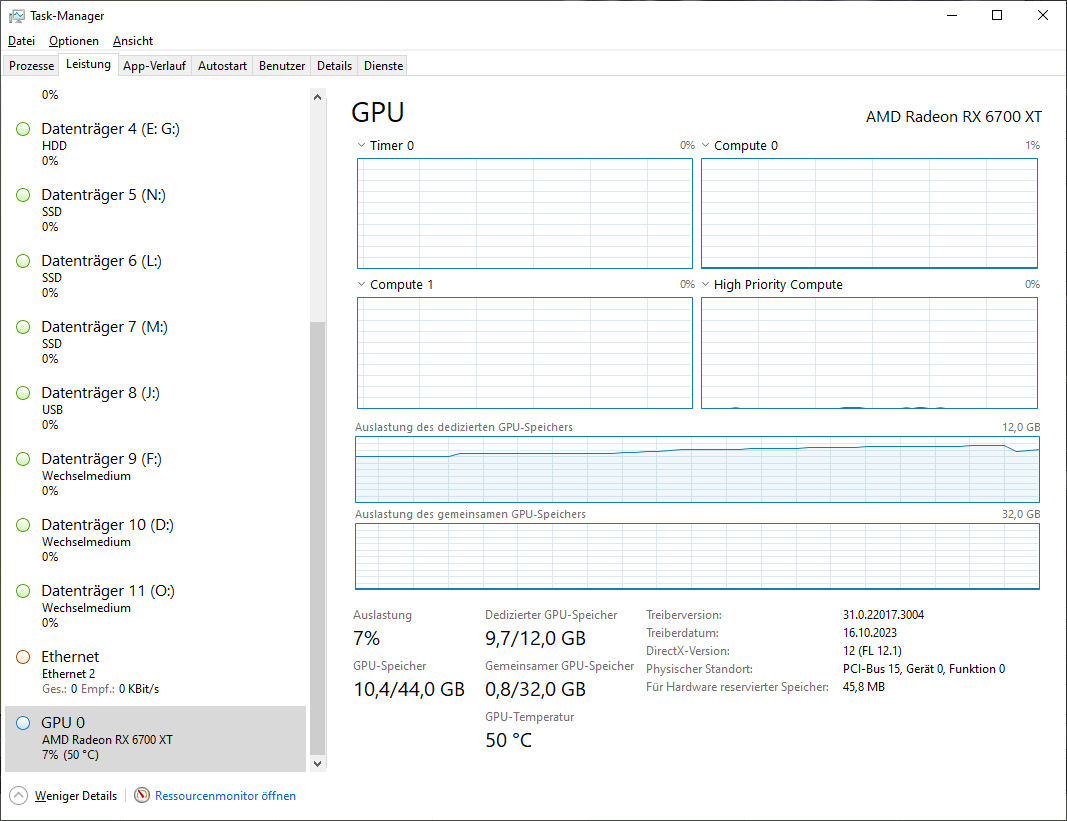Click the Datenträger 10 (D:) circle icon

coord(23,525)
